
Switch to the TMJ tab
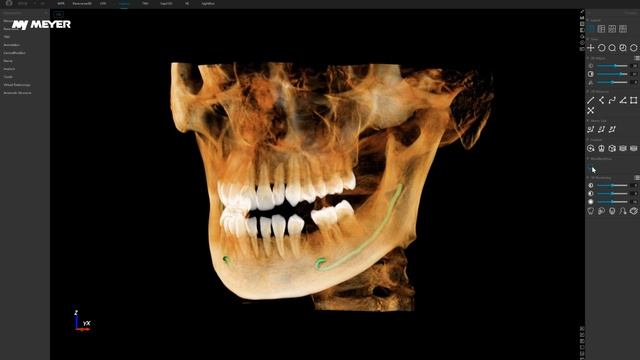[x=145, y=3]
